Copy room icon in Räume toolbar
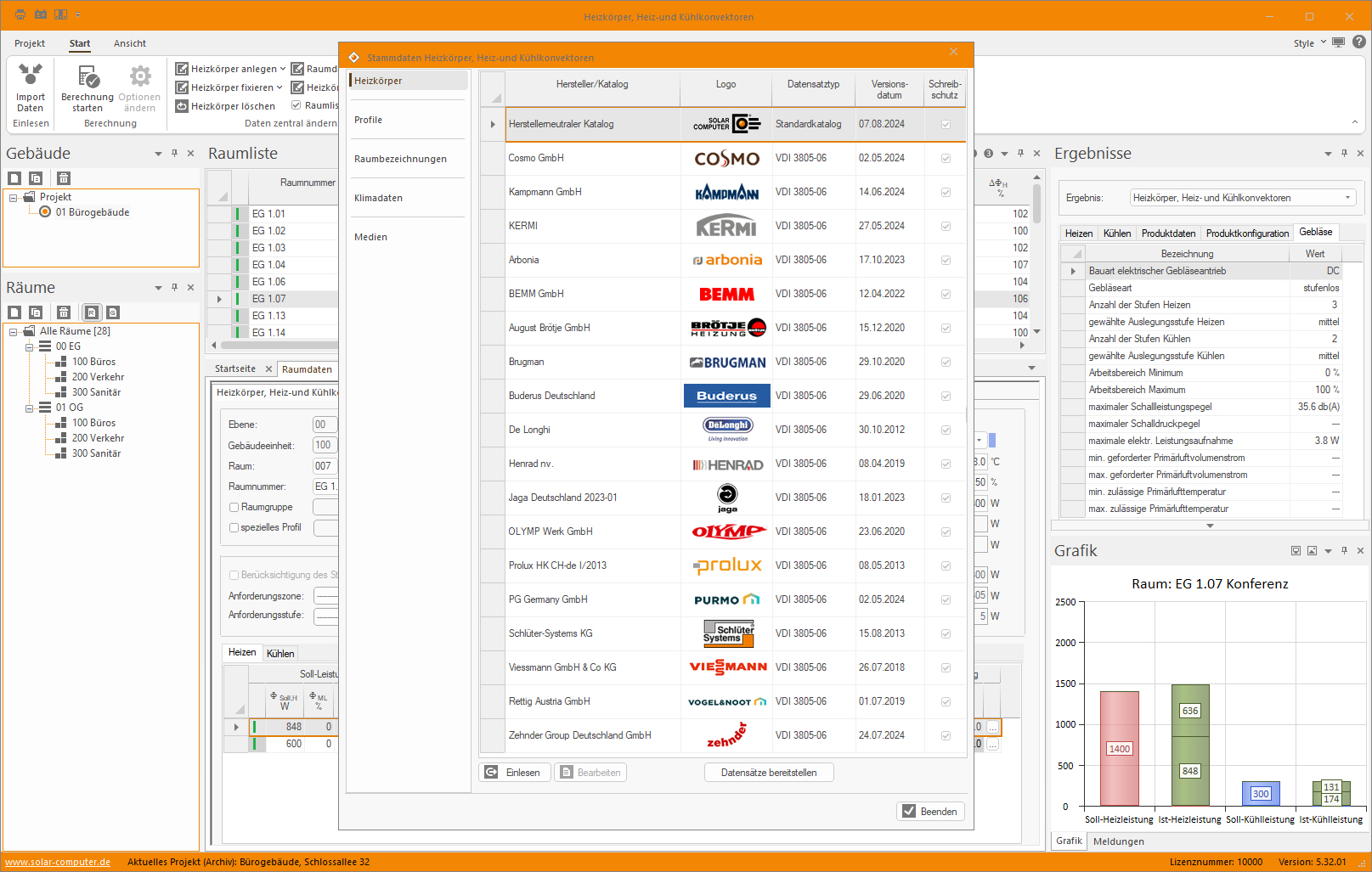1372x872 pixels. point(36,312)
